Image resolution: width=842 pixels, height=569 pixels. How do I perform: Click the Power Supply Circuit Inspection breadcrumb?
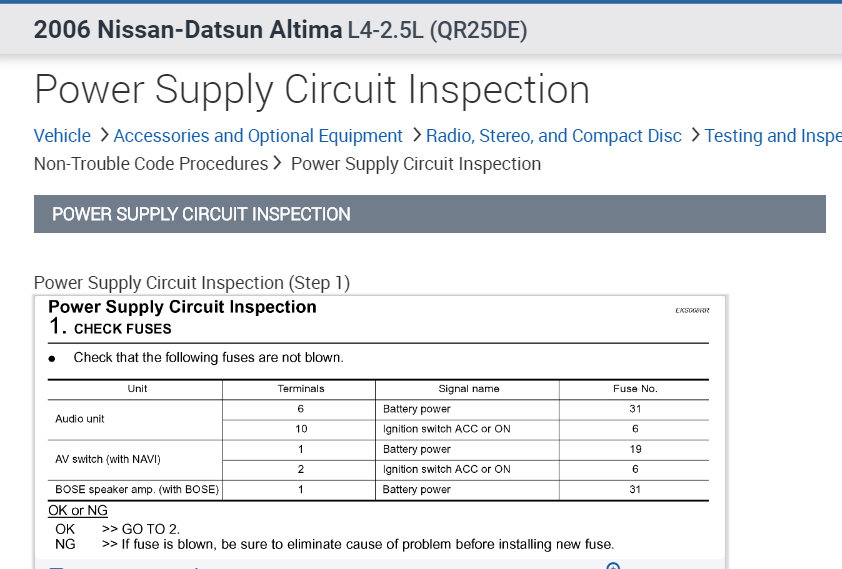(x=415, y=164)
